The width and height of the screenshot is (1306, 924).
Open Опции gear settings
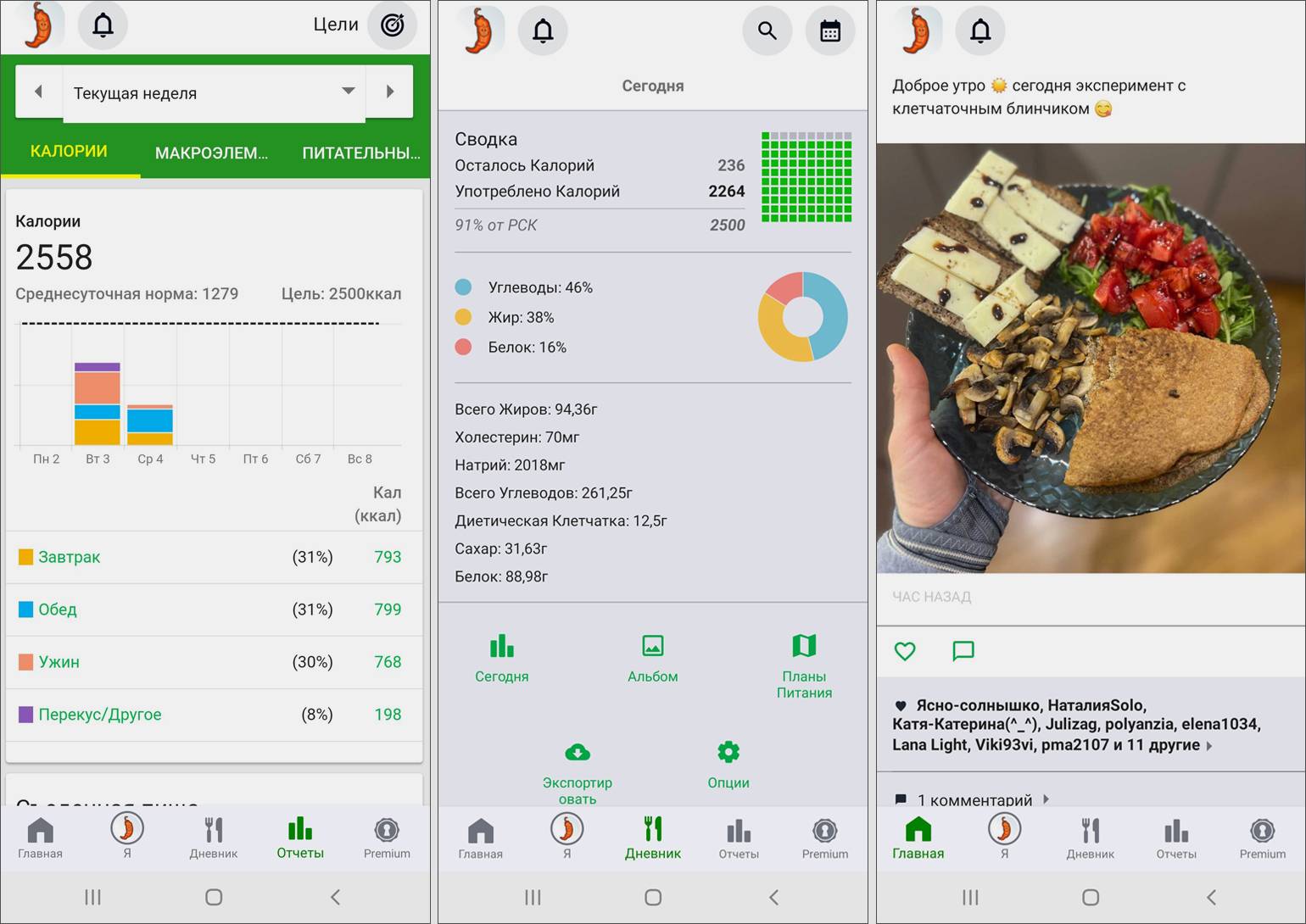(728, 753)
